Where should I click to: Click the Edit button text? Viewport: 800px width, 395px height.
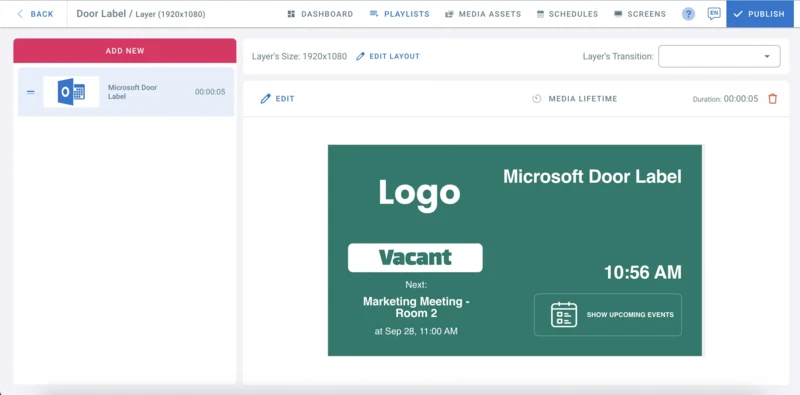tap(285, 99)
